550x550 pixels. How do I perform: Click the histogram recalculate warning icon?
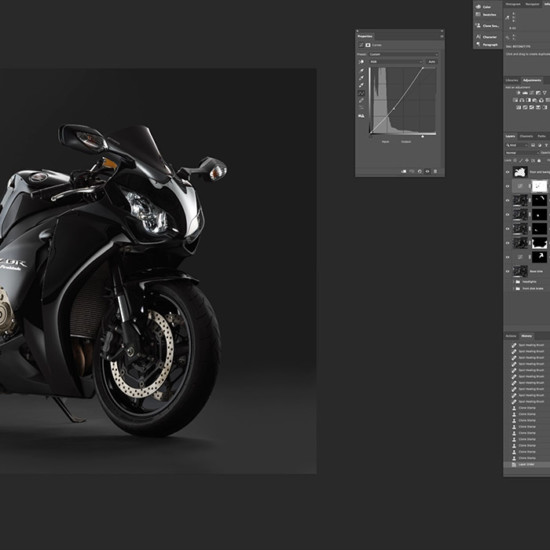pos(362,116)
